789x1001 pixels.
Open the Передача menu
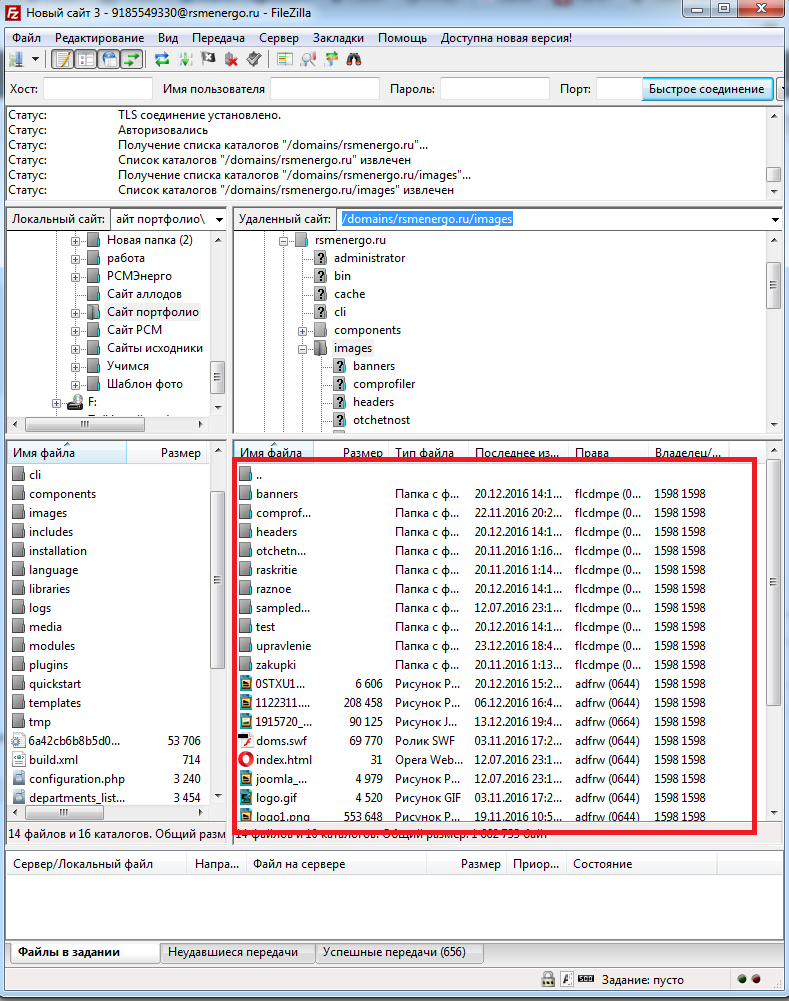218,38
